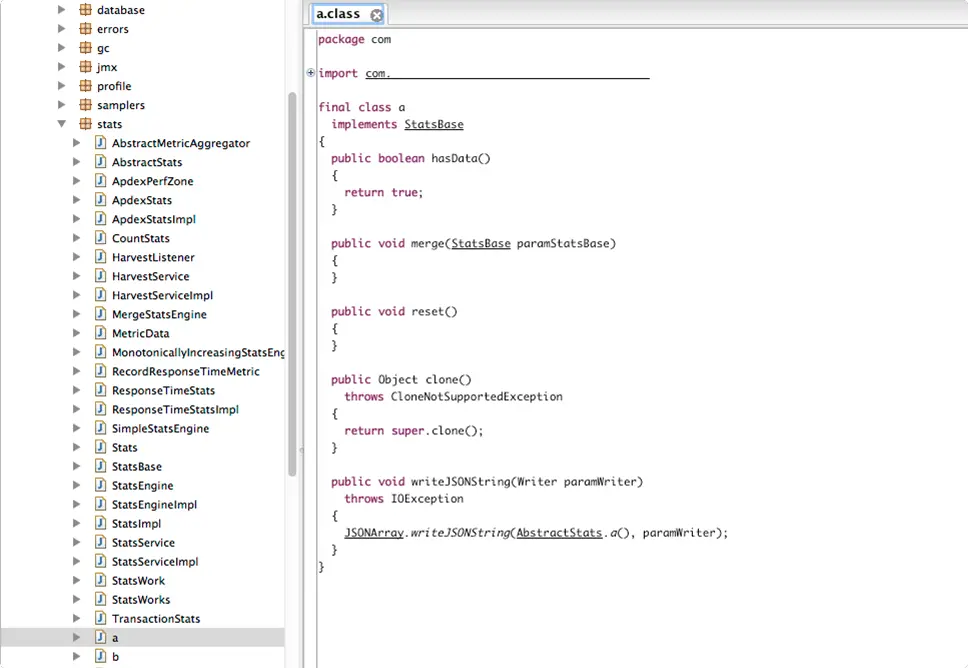Click the SimpleStatsEngine class file icon
968x668 pixels.
pyautogui.click(x=101, y=428)
